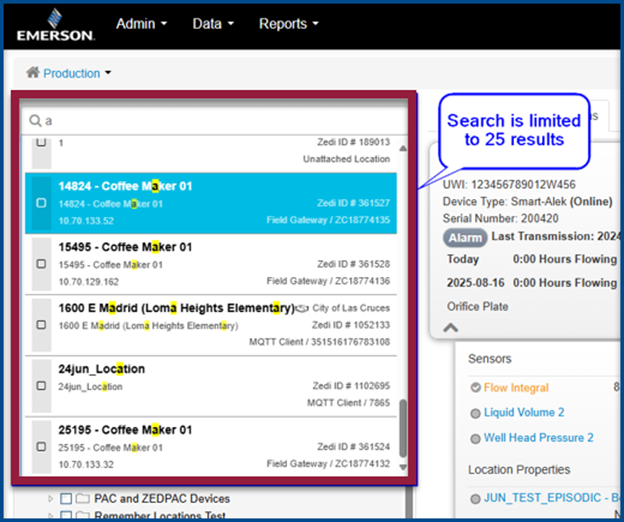Click the Sensors section heading

tap(489, 359)
